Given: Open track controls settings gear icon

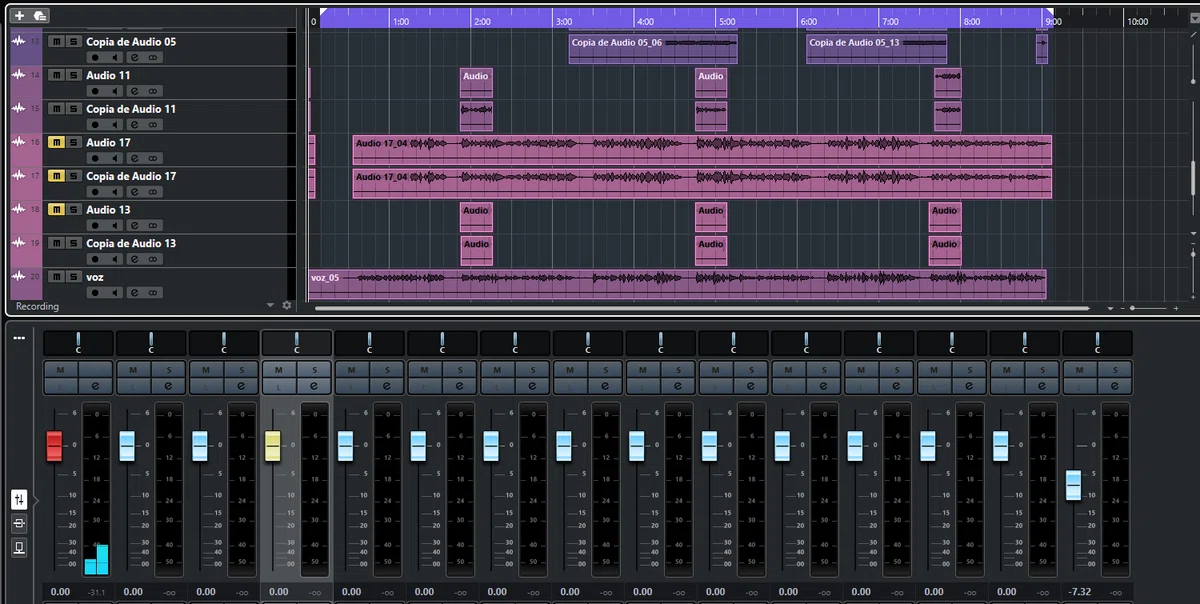Looking at the screenshot, I should 287,305.
